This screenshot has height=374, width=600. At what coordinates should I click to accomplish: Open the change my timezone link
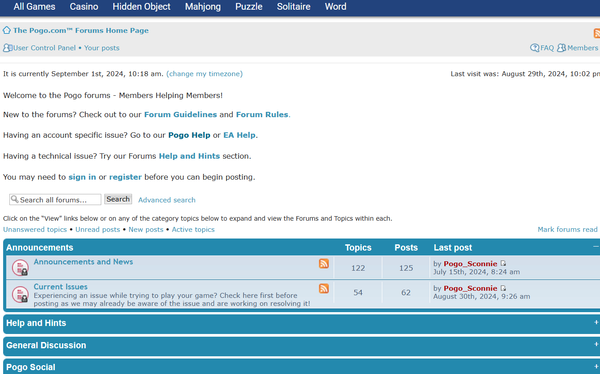click(204, 73)
